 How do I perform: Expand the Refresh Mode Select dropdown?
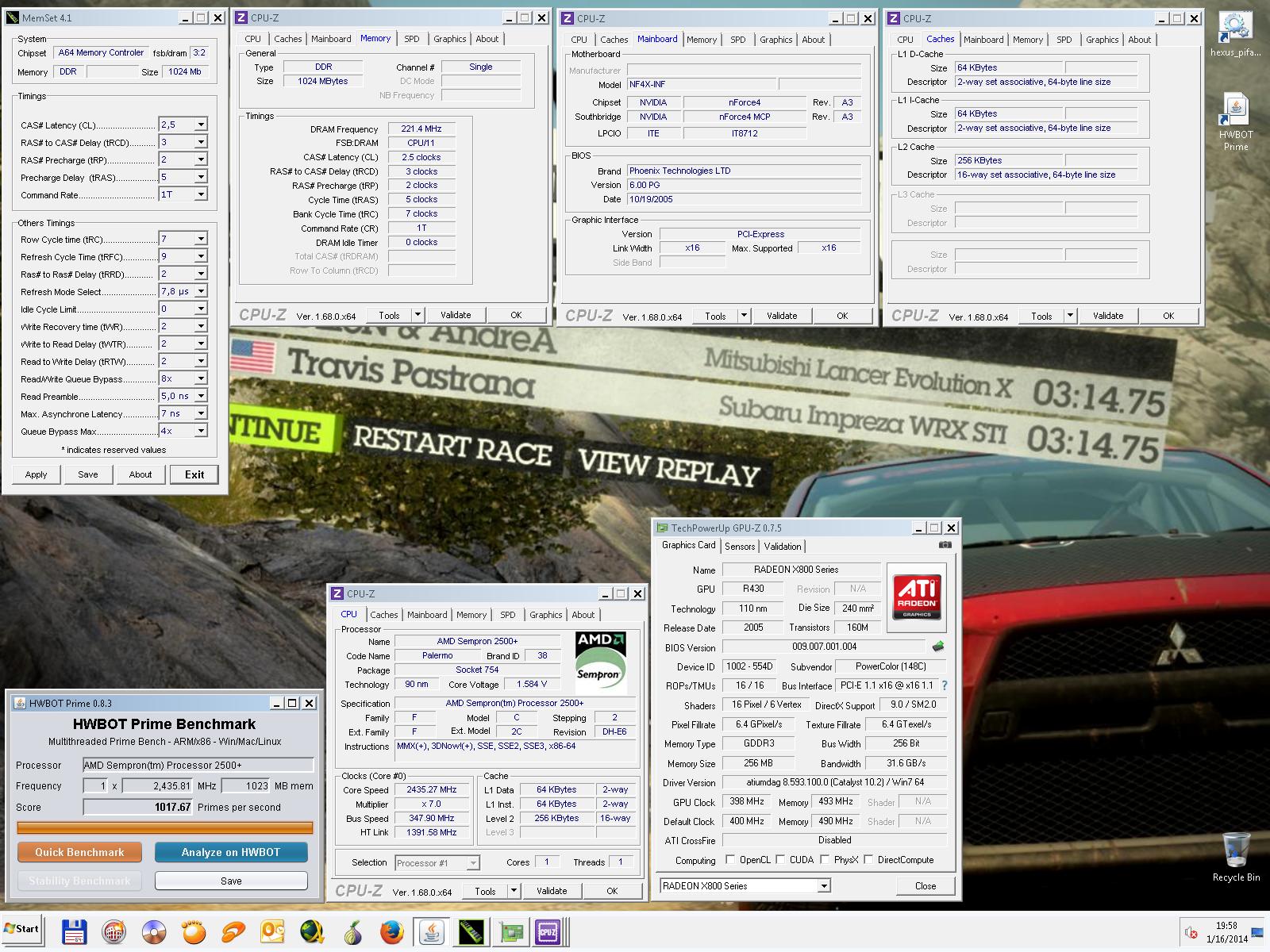201,291
